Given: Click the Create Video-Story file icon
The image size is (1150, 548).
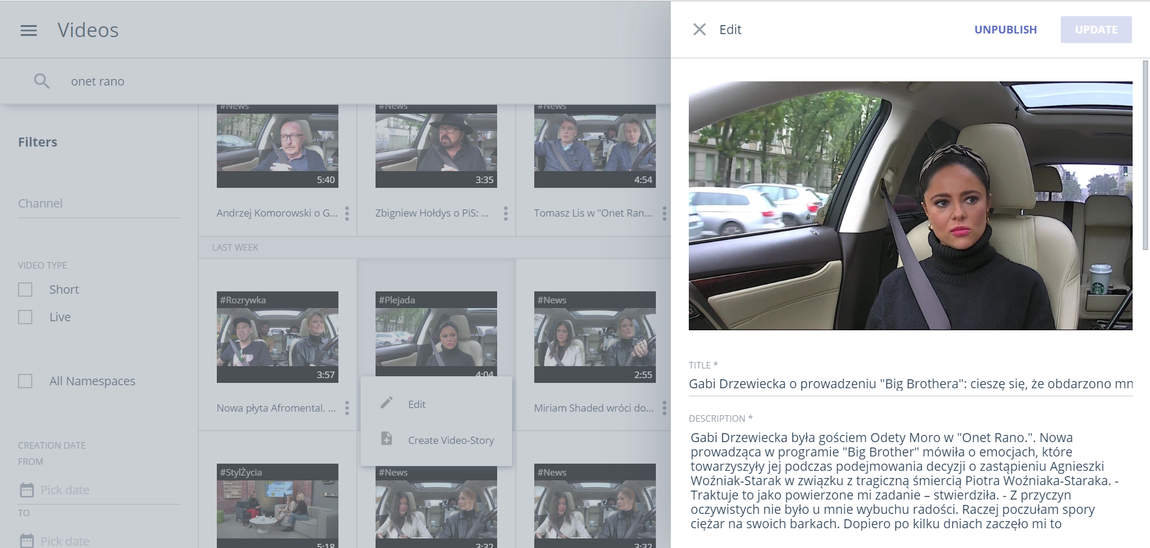Looking at the screenshot, I should coord(387,439).
